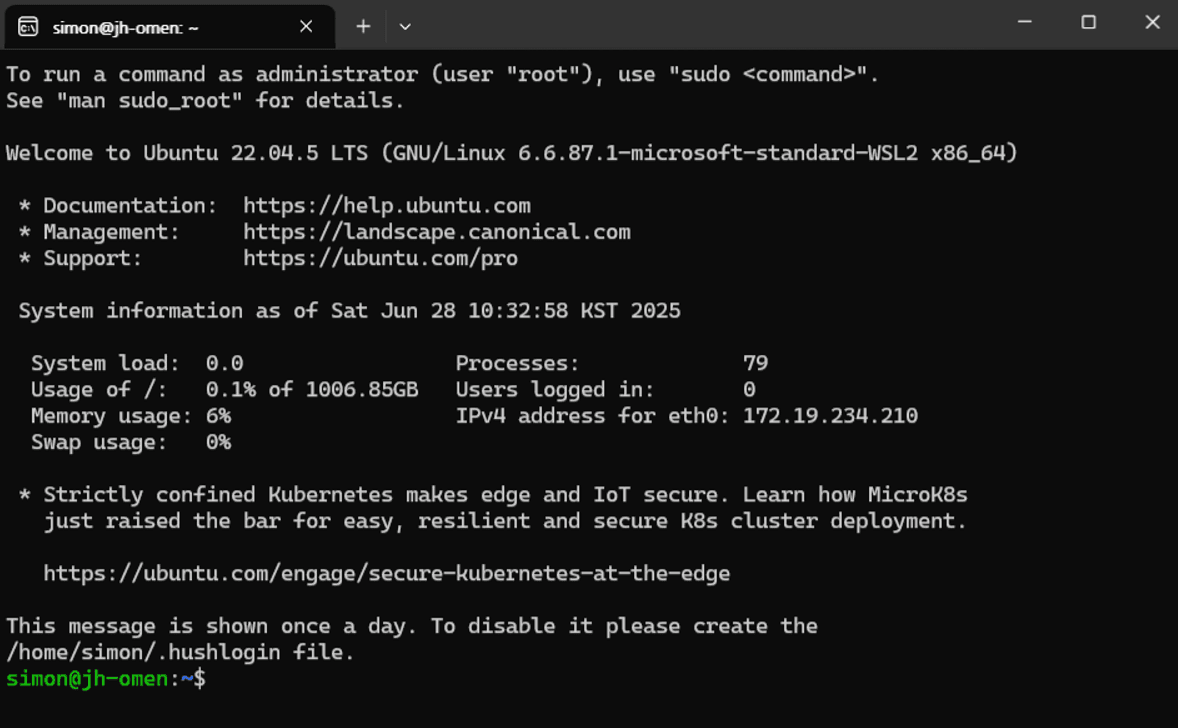Maximize the terminal window
The height and width of the screenshot is (728, 1178).
(x=1088, y=23)
